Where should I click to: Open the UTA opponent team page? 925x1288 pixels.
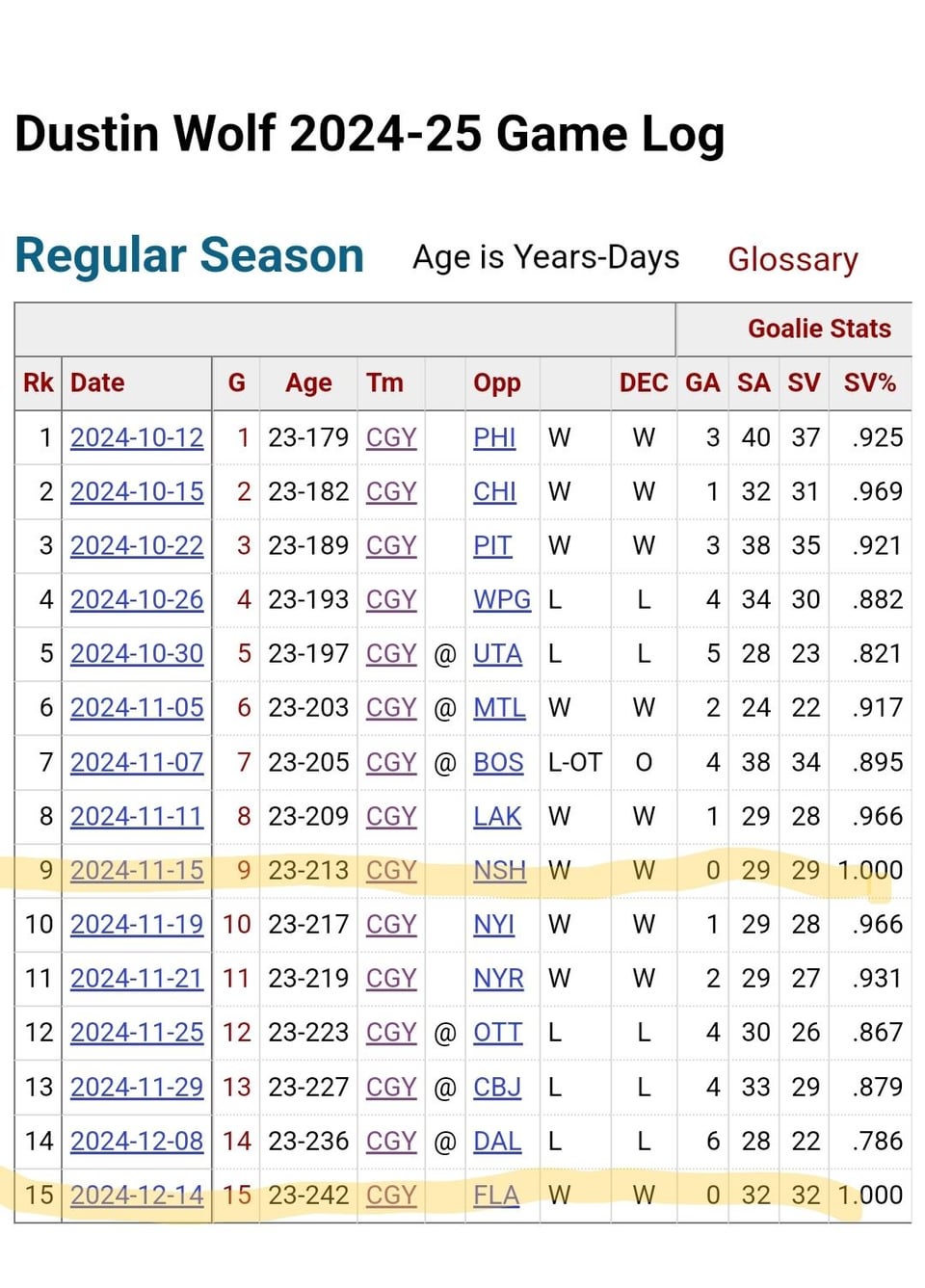tap(497, 653)
